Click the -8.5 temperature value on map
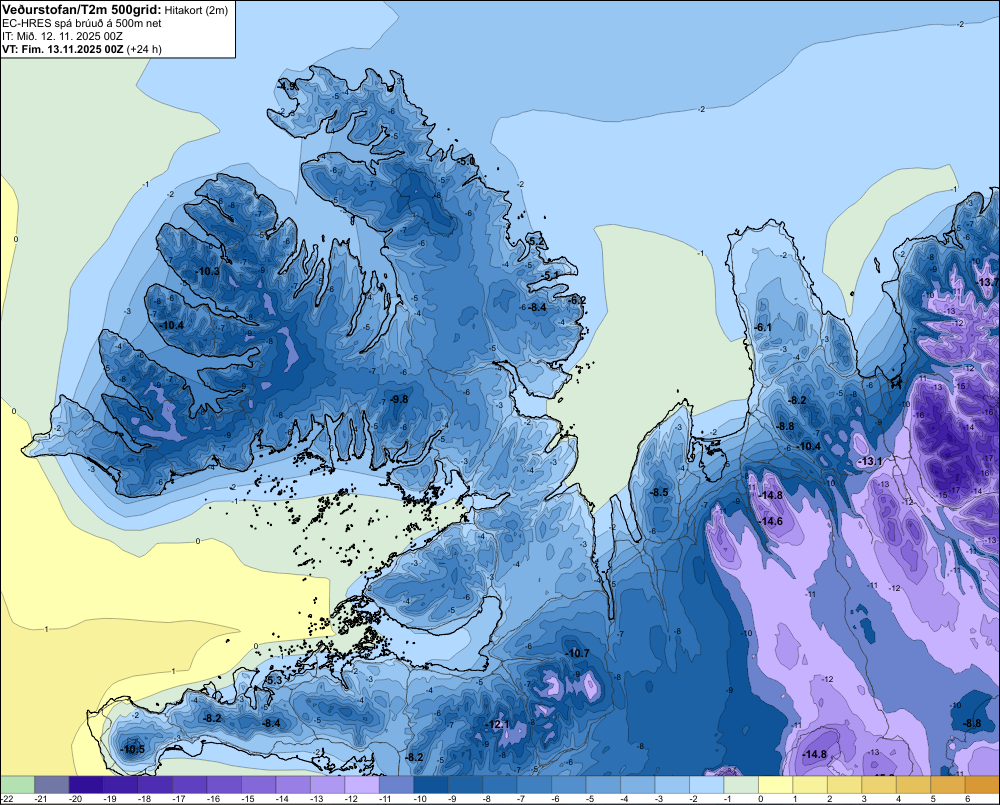Screen dimensions: 1000x805 [659, 492]
